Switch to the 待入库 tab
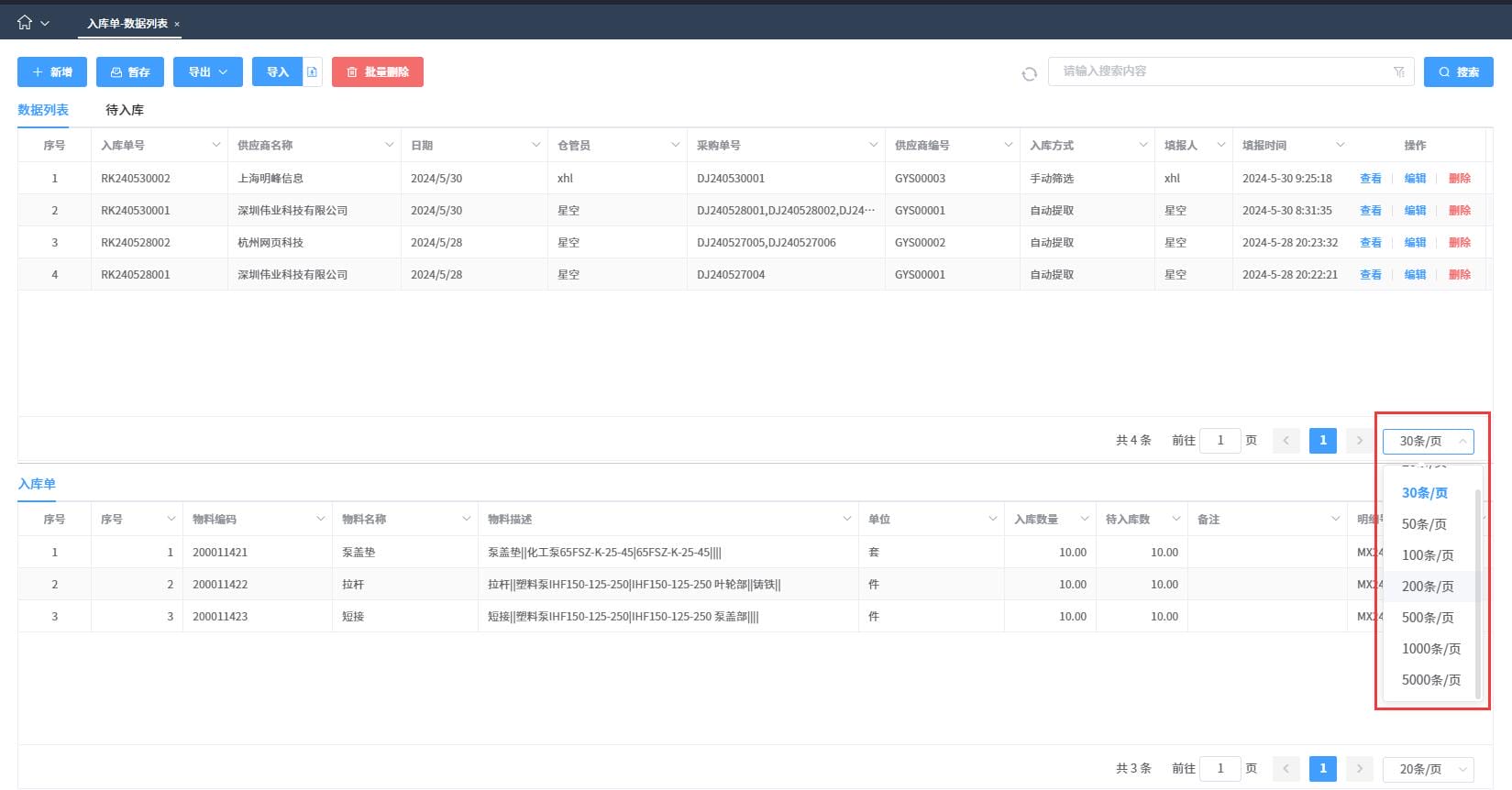 [125, 110]
